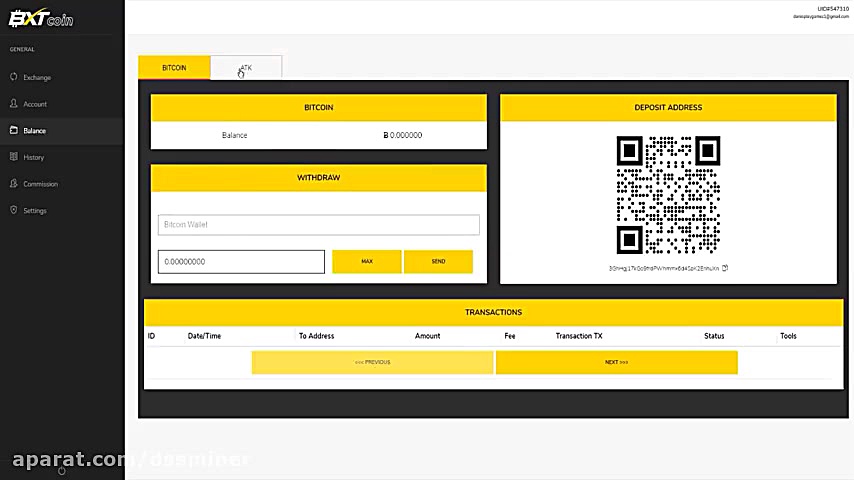Click the Tools column header

click(788, 336)
